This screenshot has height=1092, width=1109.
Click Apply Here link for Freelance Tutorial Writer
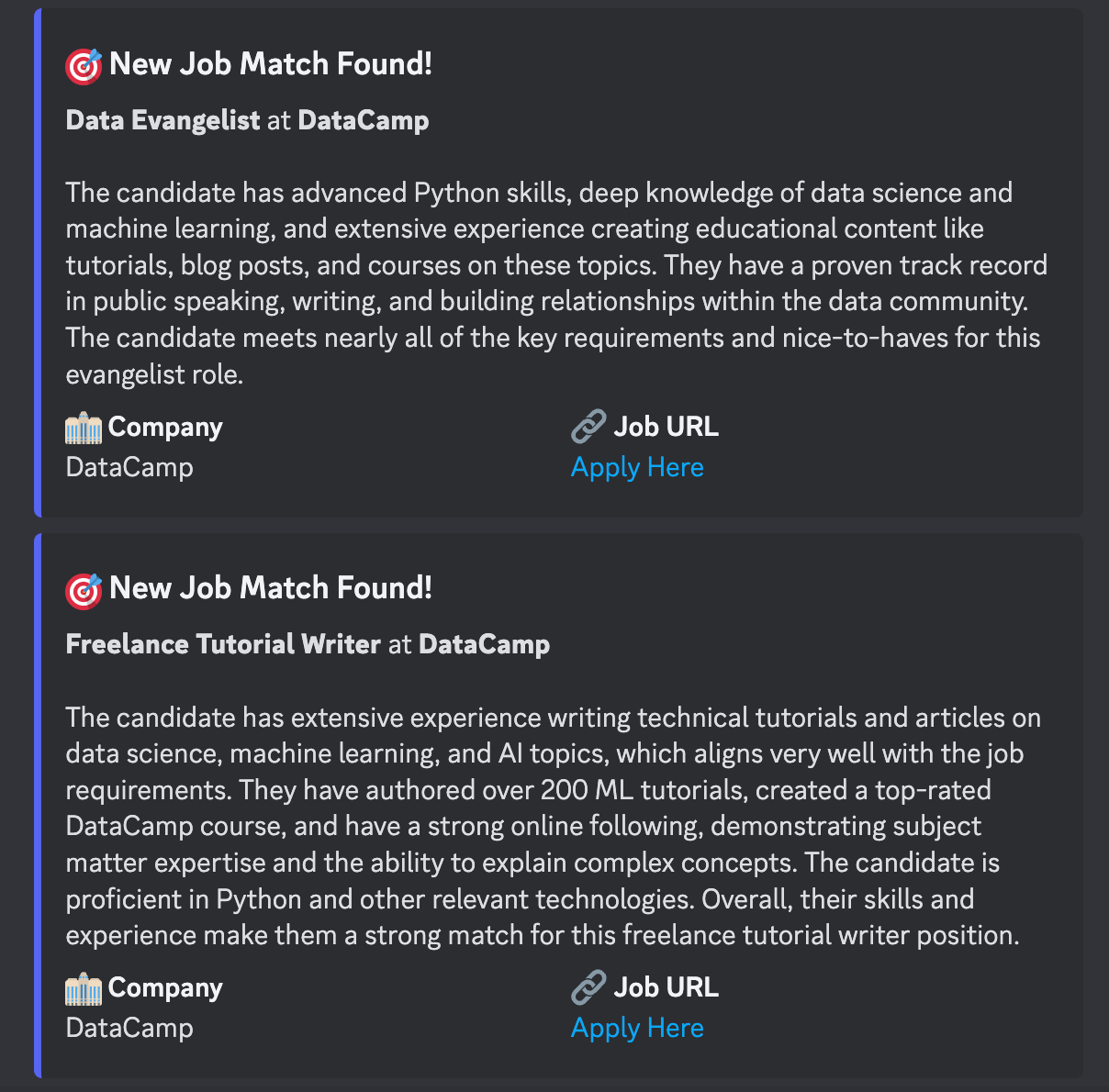click(x=636, y=1028)
